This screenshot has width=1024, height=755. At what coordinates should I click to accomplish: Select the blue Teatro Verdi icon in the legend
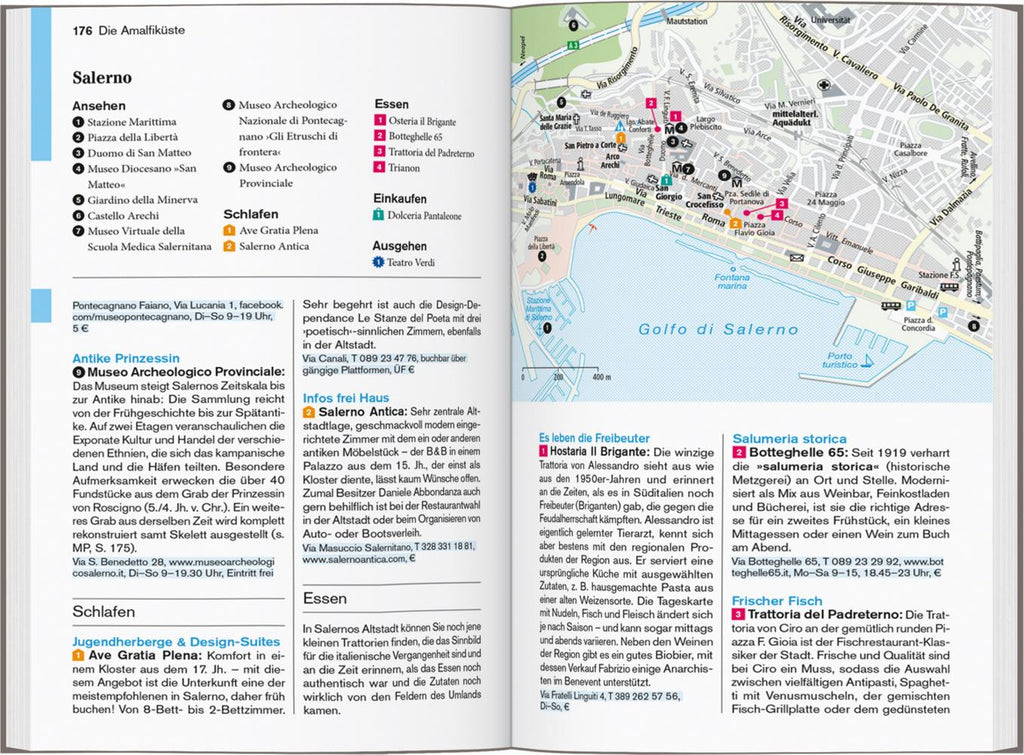pos(378,262)
